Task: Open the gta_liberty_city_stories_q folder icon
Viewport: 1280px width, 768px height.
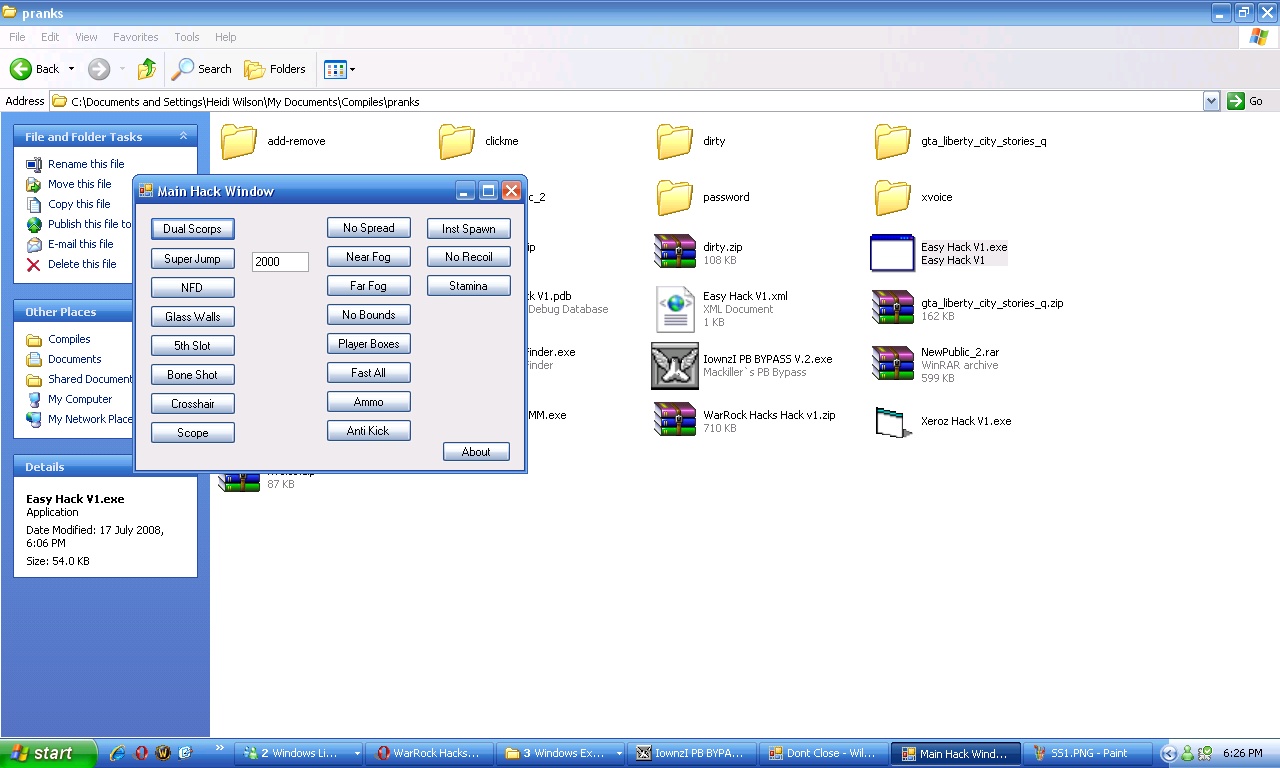Action: (893, 141)
